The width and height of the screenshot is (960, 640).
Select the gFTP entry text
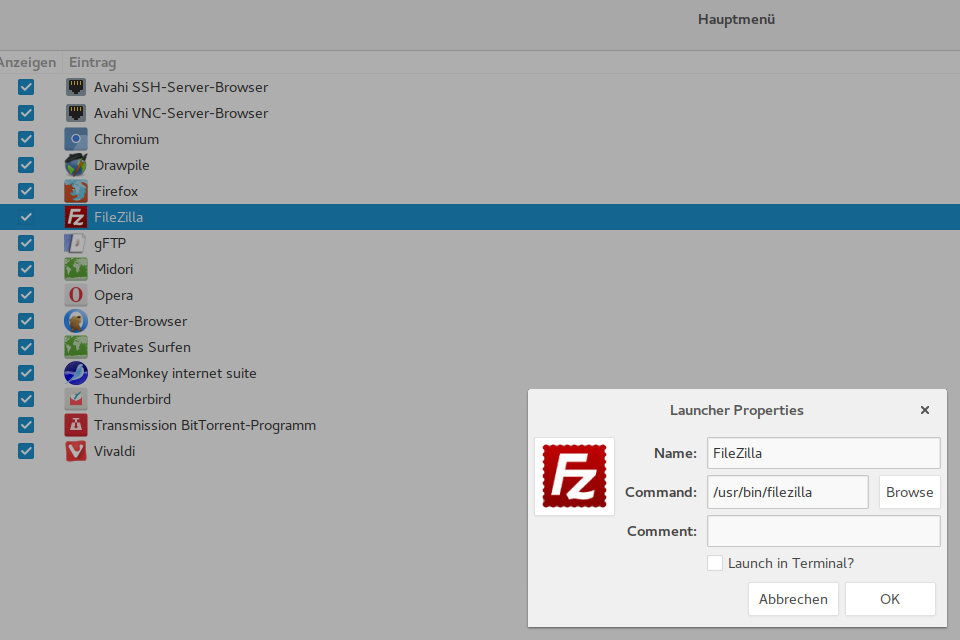pos(110,243)
